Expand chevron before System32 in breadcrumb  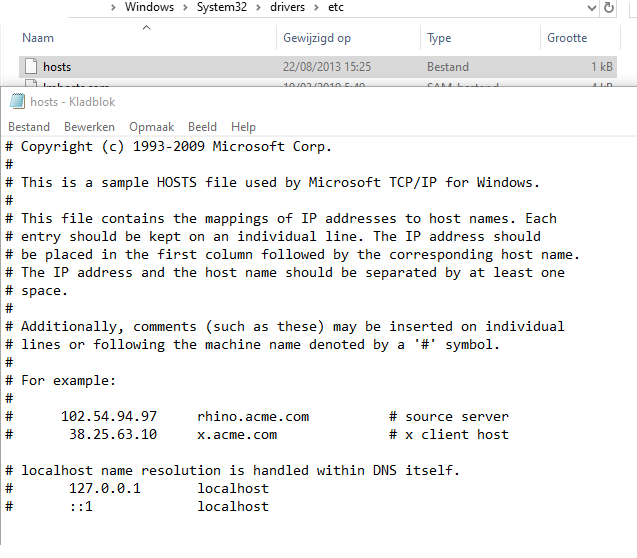[185, 7]
